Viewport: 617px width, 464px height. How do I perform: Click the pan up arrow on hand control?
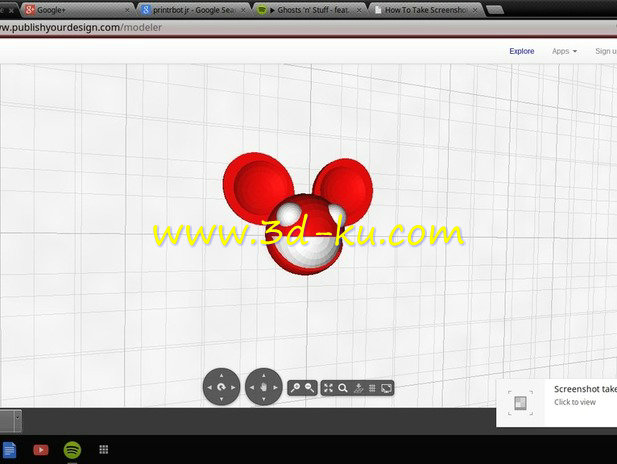click(x=264, y=375)
